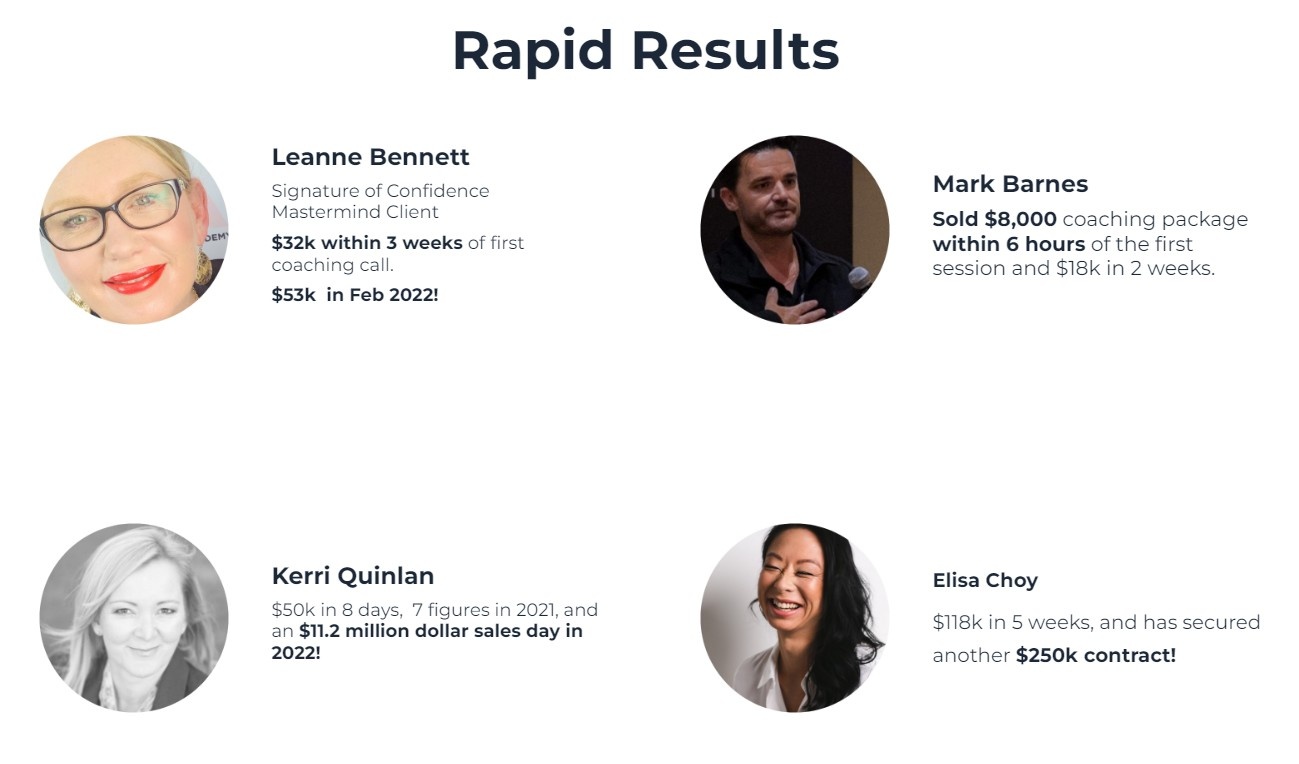Click Leanne Bennett's circular profile photo
1299x764 pixels.
134,230
